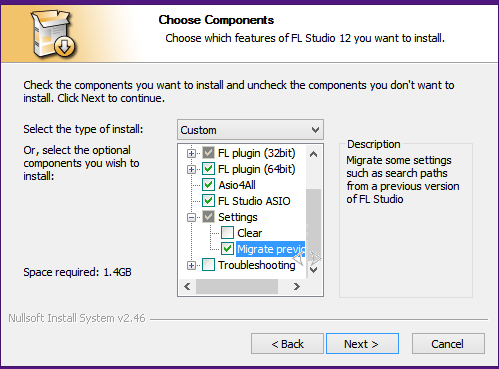The height and width of the screenshot is (369, 499).
Task: Click the installer box icon in header
Action: (x=53, y=33)
